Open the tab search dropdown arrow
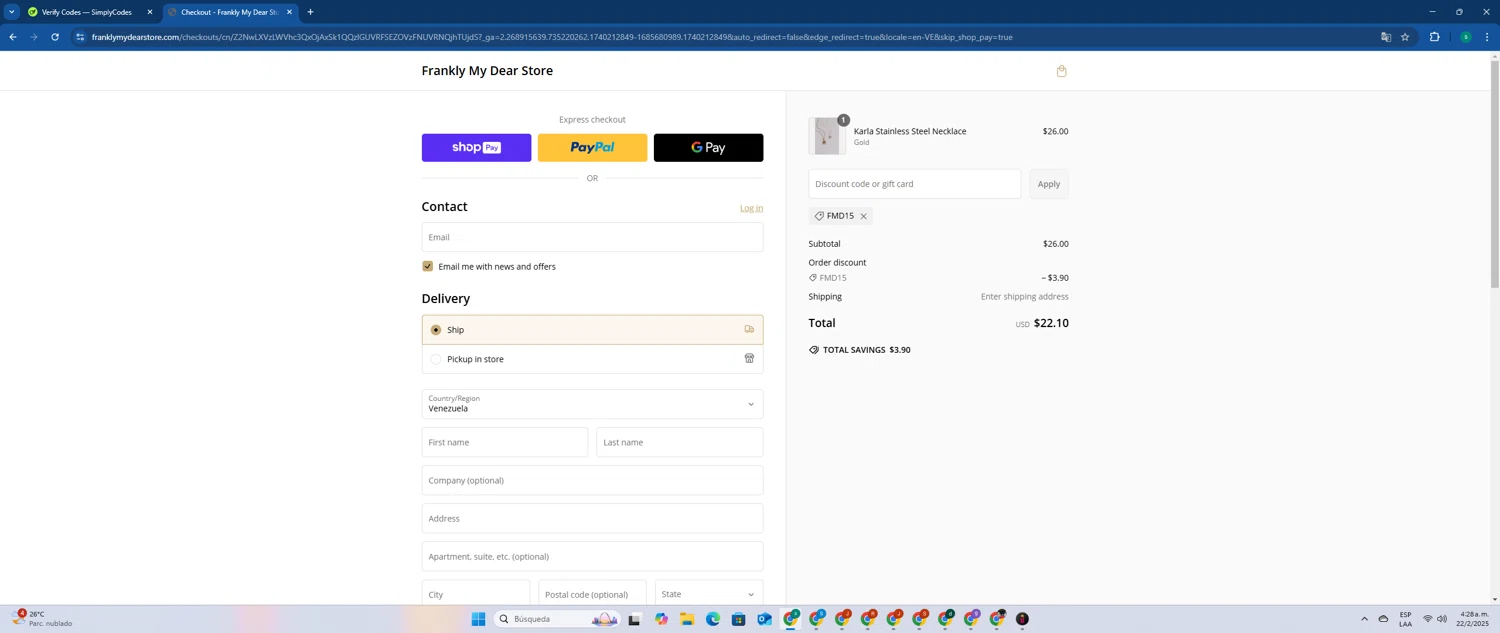1500x633 pixels. click(12, 12)
